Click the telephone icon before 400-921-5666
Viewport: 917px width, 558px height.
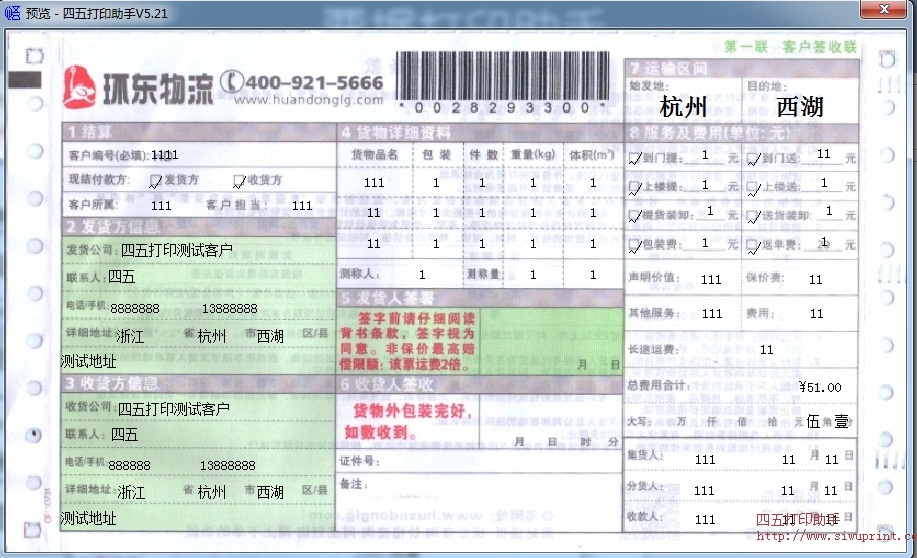pyautogui.click(x=232, y=82)
